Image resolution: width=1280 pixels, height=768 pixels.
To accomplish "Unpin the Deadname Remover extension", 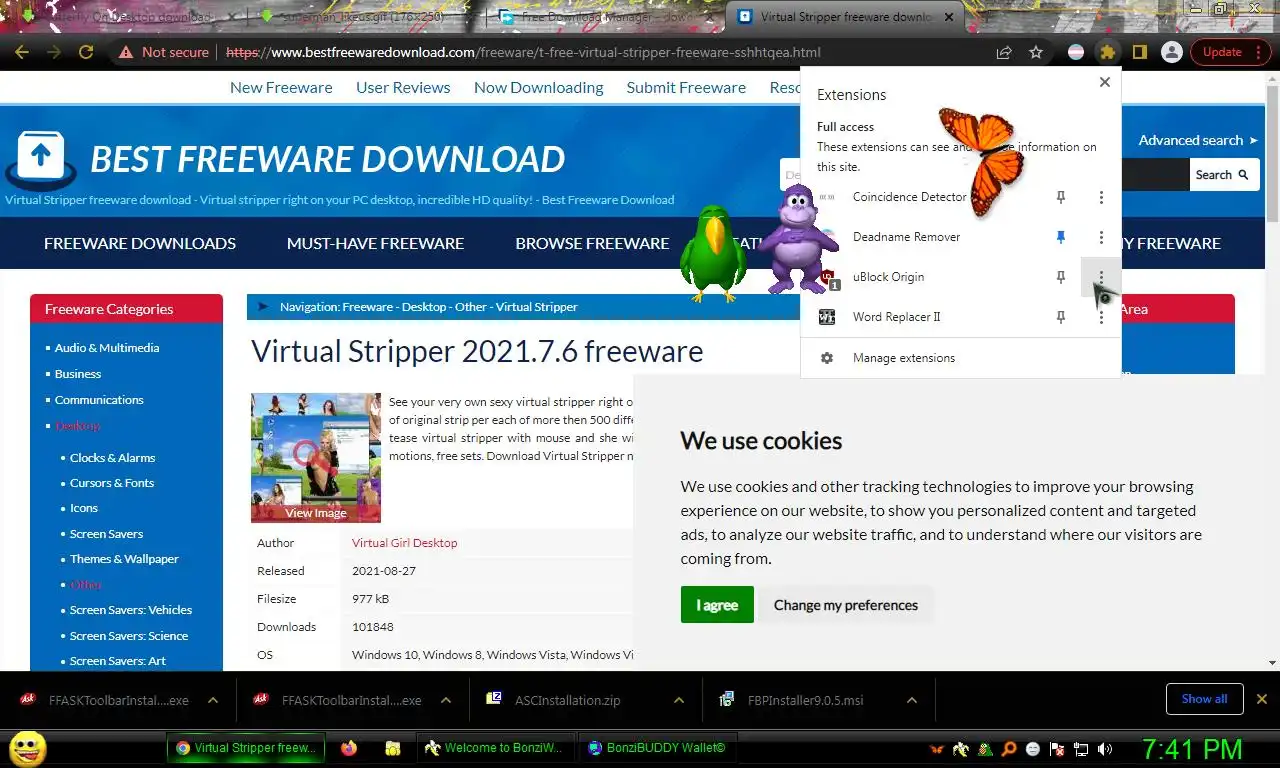I will (1061, 237).
